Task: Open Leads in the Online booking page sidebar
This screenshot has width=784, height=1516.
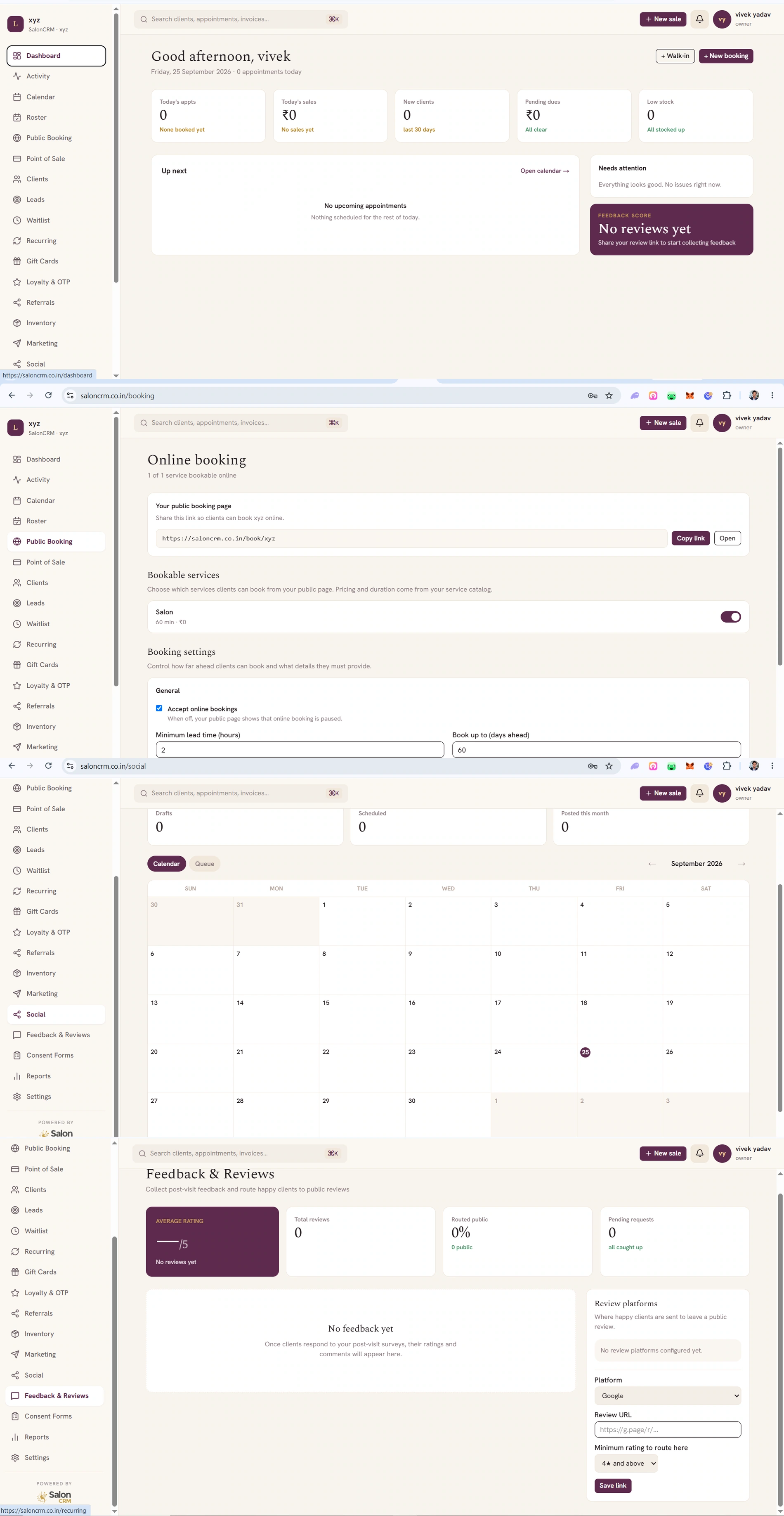Action: tap(56, 603)
